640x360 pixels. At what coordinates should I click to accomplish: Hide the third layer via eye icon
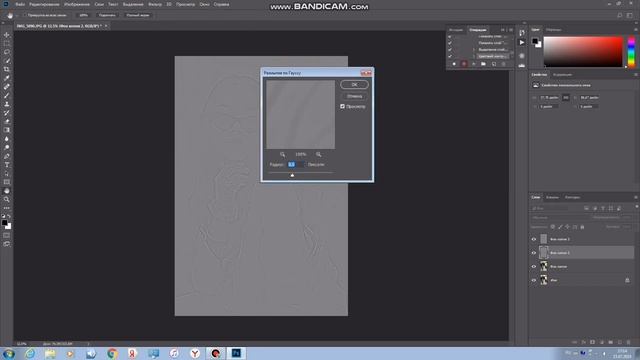coord(534,267)
